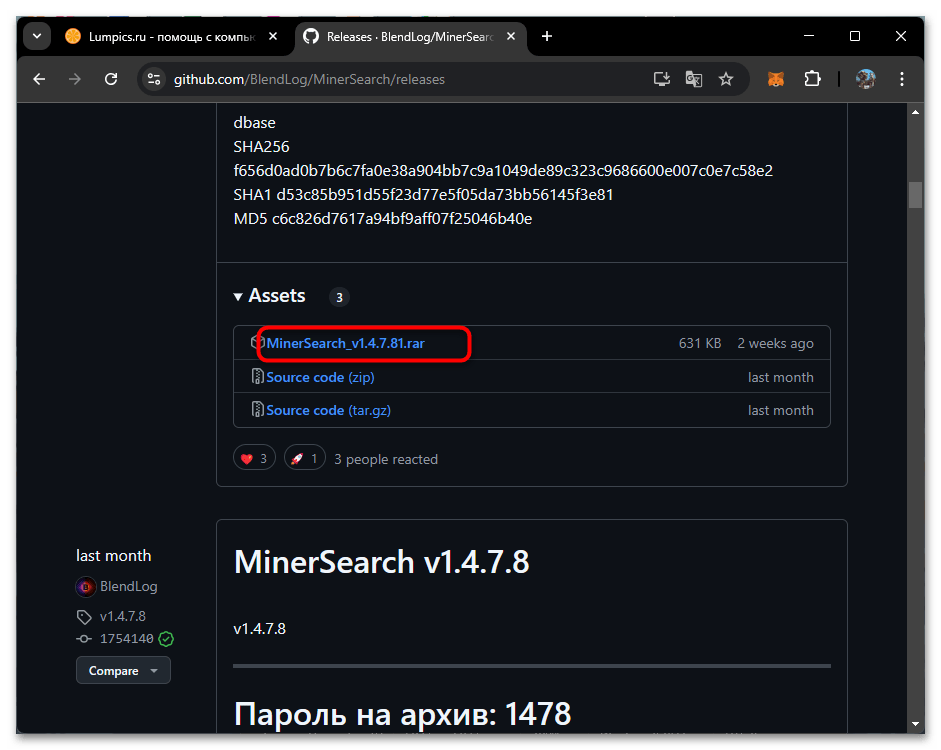Screen dimensions: 941x750
Task: Open commit 1754140
Action: coord(127,638)
